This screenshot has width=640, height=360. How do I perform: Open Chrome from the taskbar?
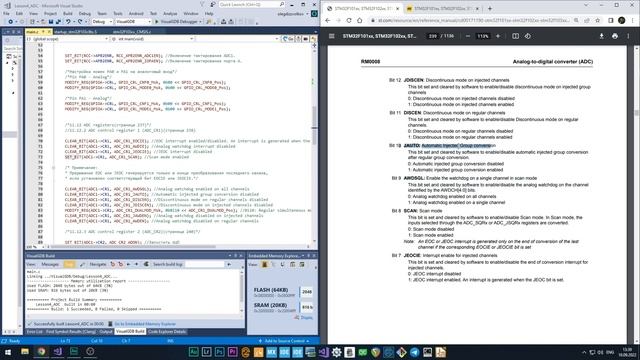click(x=41, y=352)
